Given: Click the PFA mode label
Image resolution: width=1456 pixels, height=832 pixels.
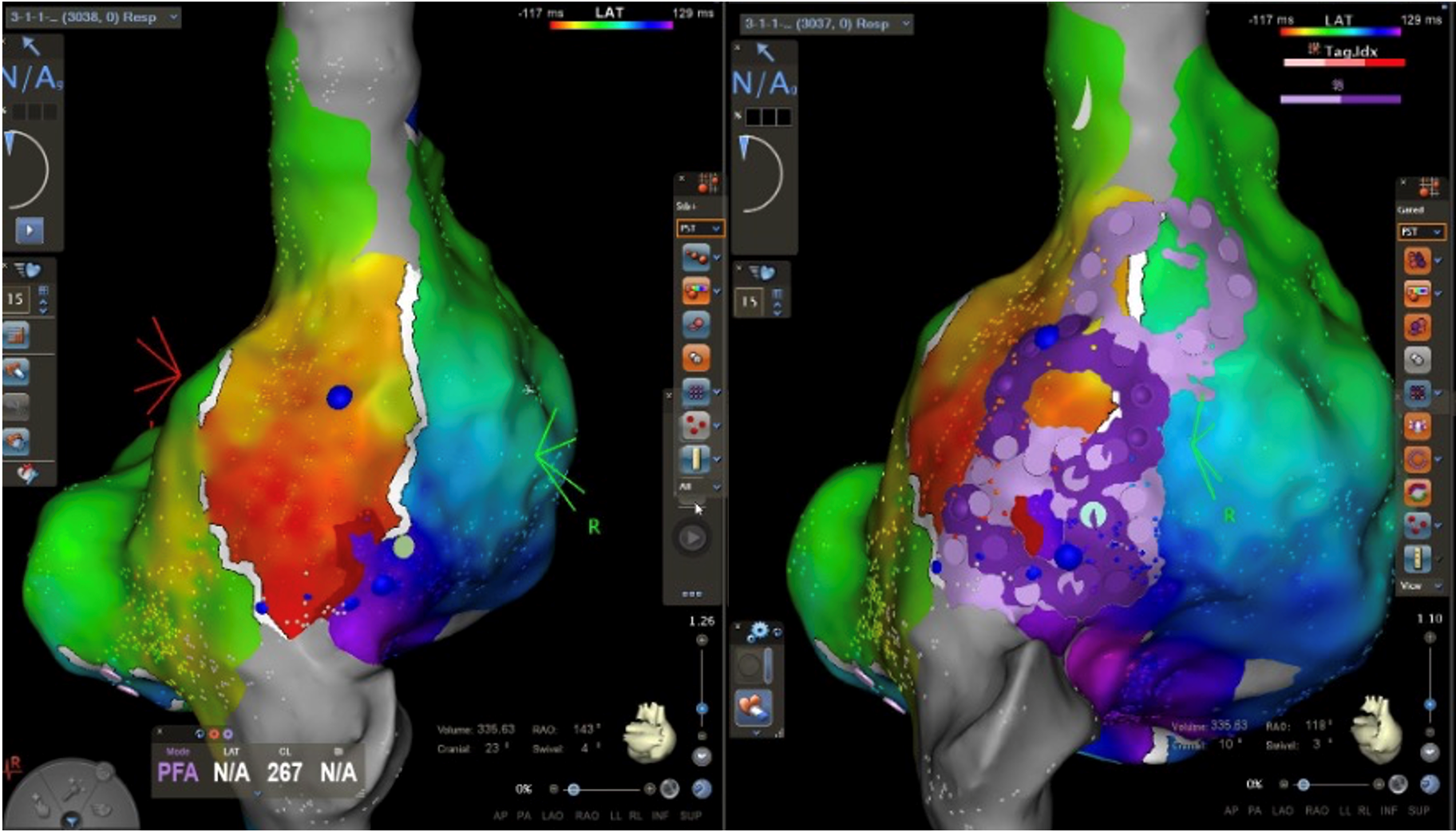Looking at the screenshot, I should click(x=178, y=772).
